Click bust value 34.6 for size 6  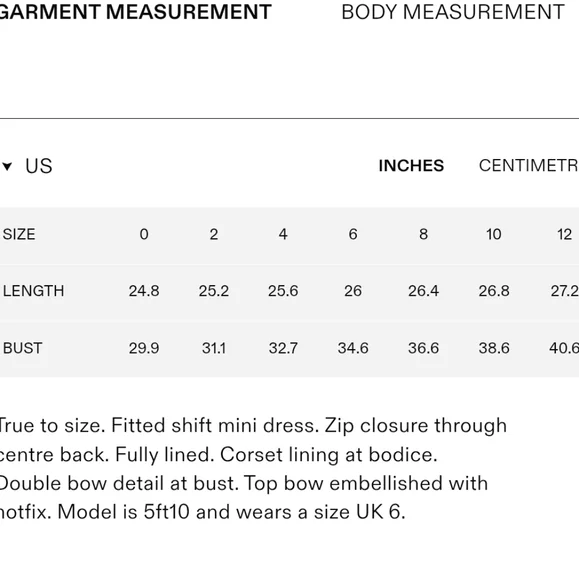[353, 348]
